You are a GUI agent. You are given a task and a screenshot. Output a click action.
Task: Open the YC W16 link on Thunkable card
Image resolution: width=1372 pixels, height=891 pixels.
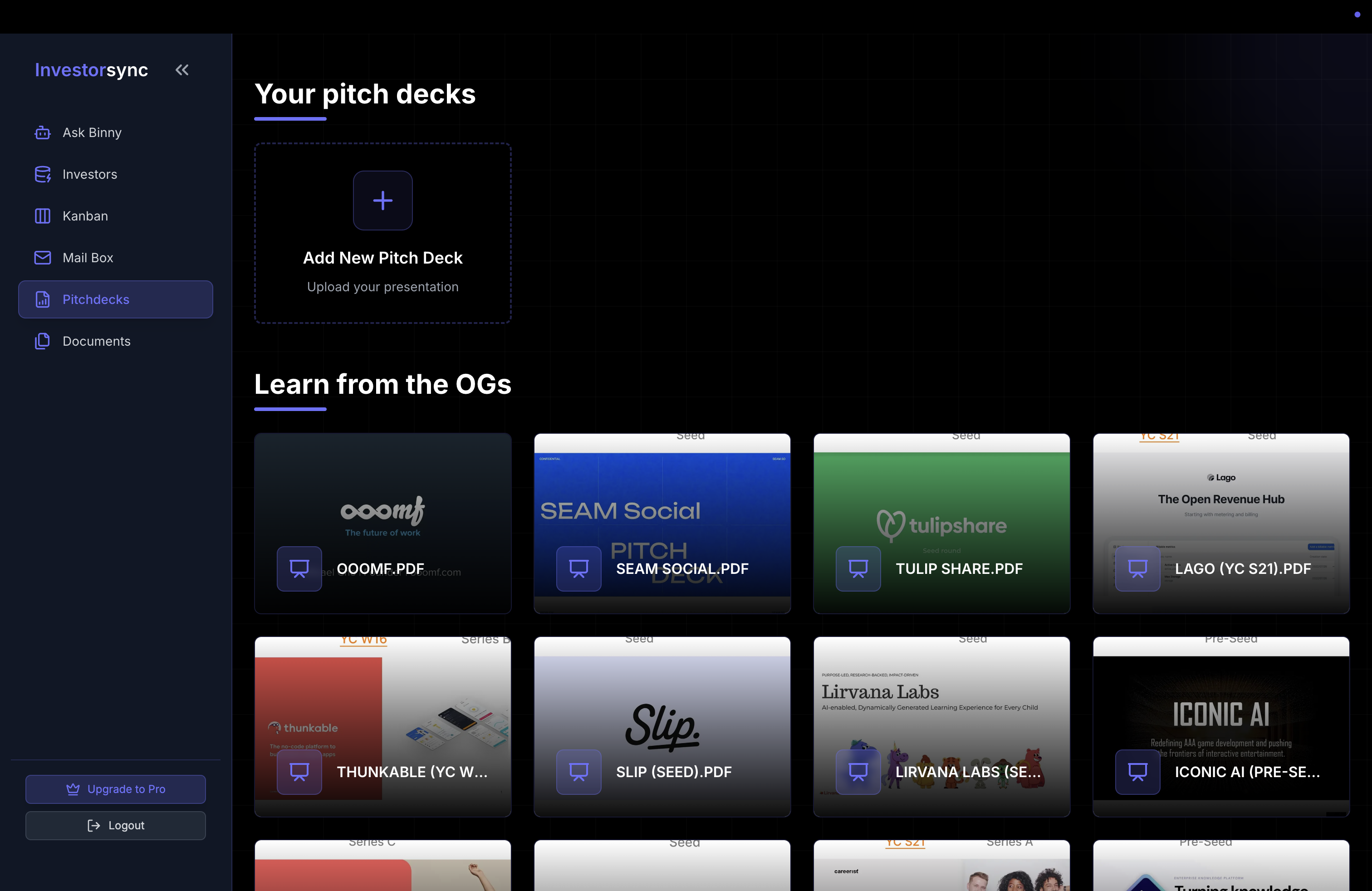363,639
